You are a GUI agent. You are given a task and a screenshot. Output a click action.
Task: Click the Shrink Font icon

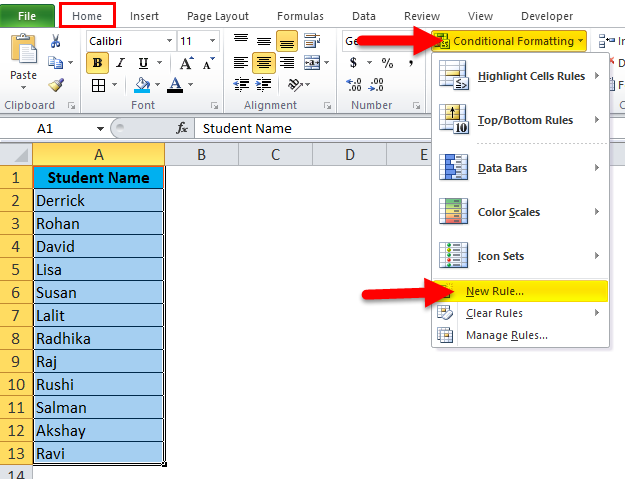tap(208, 63)
